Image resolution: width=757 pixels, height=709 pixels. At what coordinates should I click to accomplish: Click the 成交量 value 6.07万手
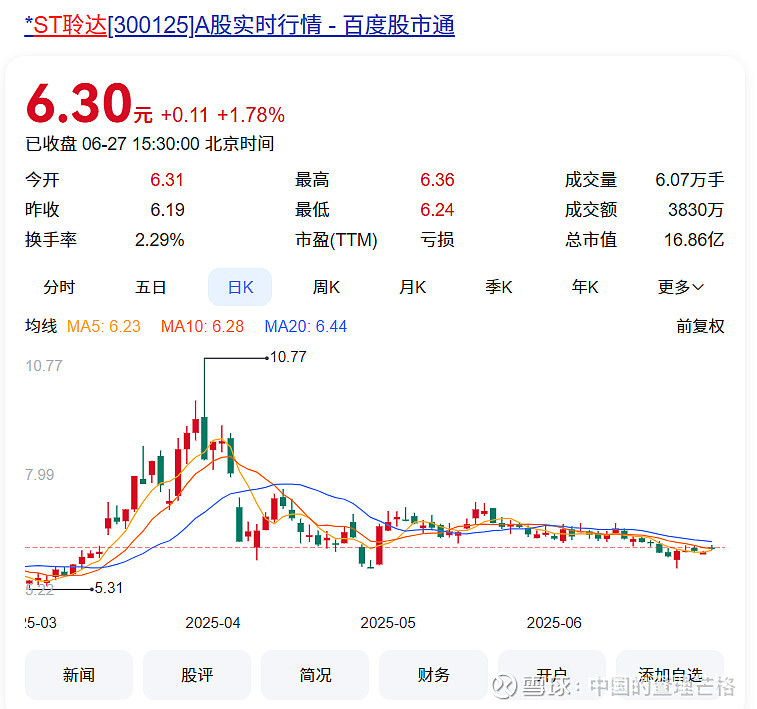tap(690, 180)
